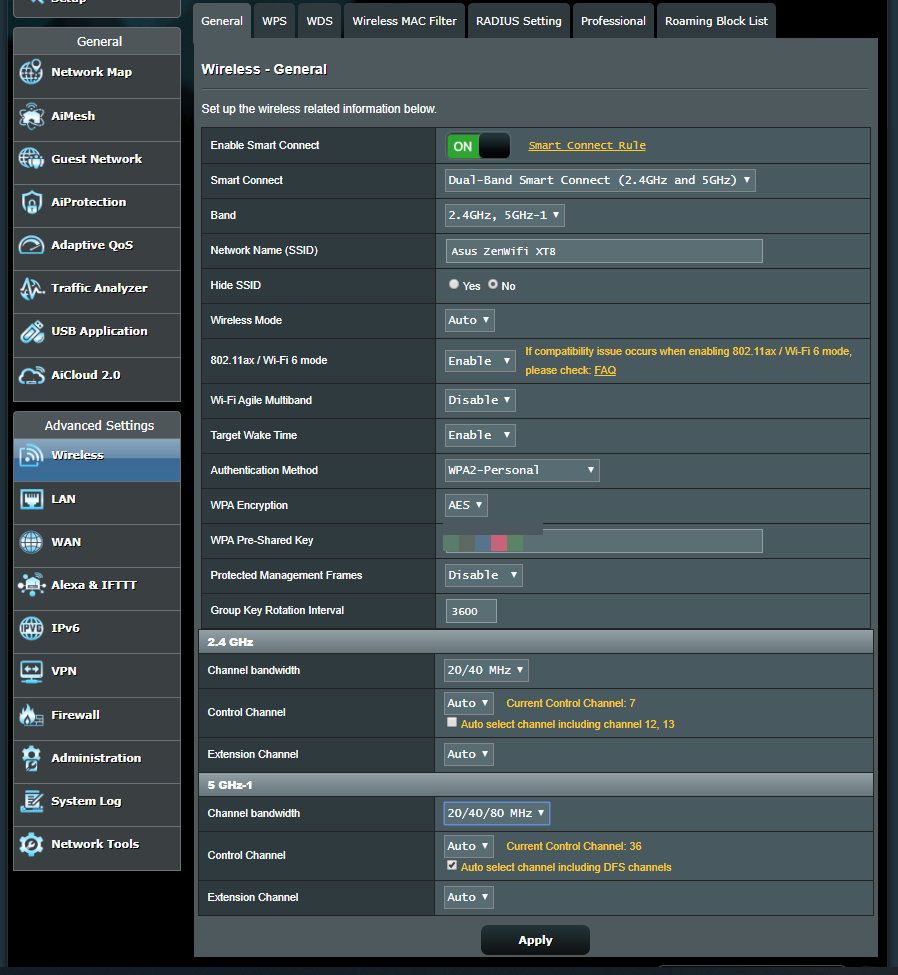Expand the Band dropdown
This screenshot has width=898, height=975.
504,215
